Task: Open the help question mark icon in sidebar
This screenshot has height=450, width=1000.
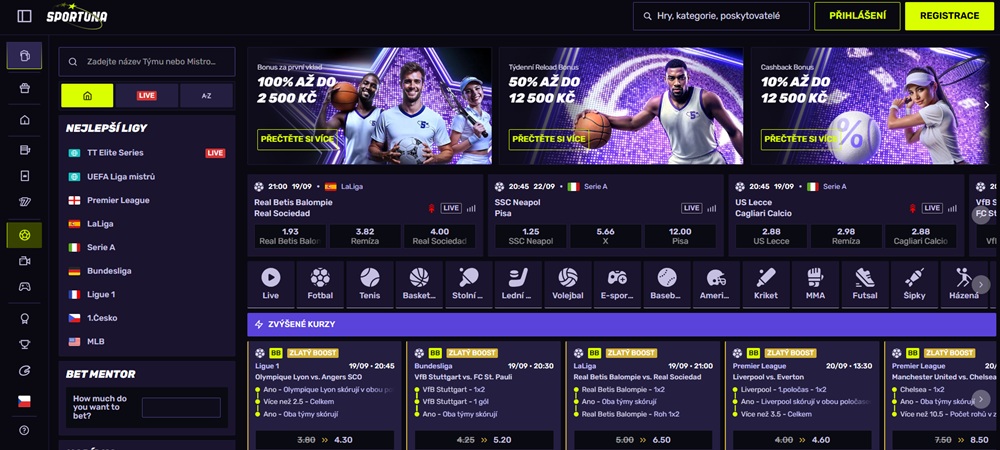Action: (24, 430)
